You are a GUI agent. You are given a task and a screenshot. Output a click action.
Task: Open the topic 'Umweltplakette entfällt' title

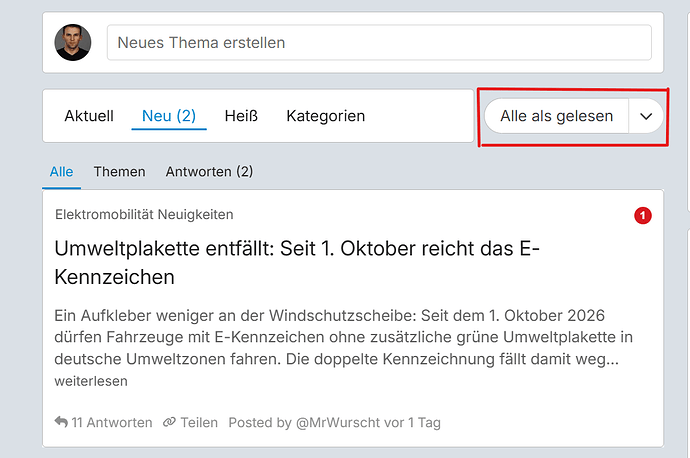click(x=297, y=263)
